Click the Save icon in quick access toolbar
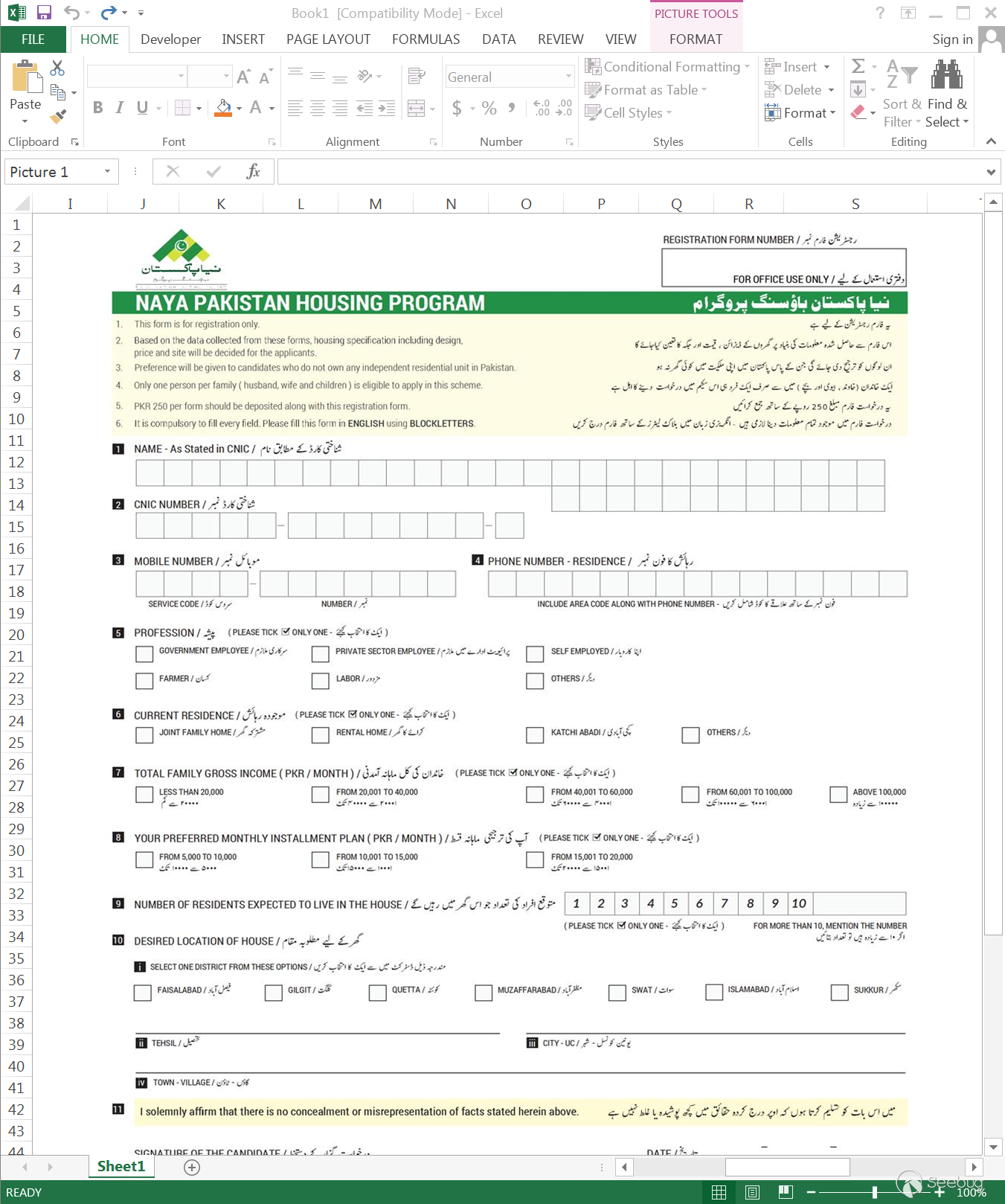 coord(44,13)
